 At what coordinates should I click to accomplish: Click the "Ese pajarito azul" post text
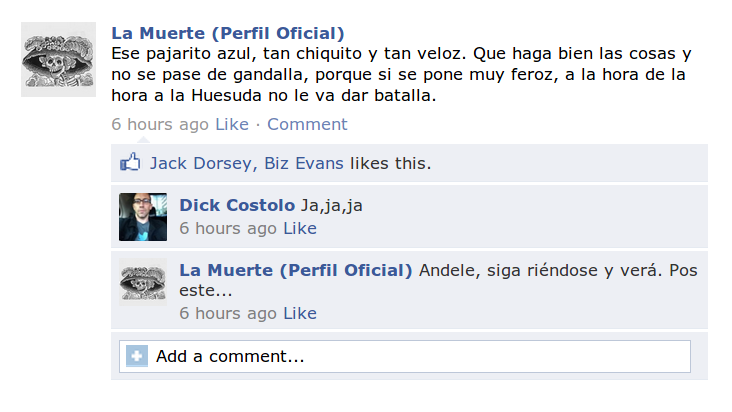coord(401,75)
